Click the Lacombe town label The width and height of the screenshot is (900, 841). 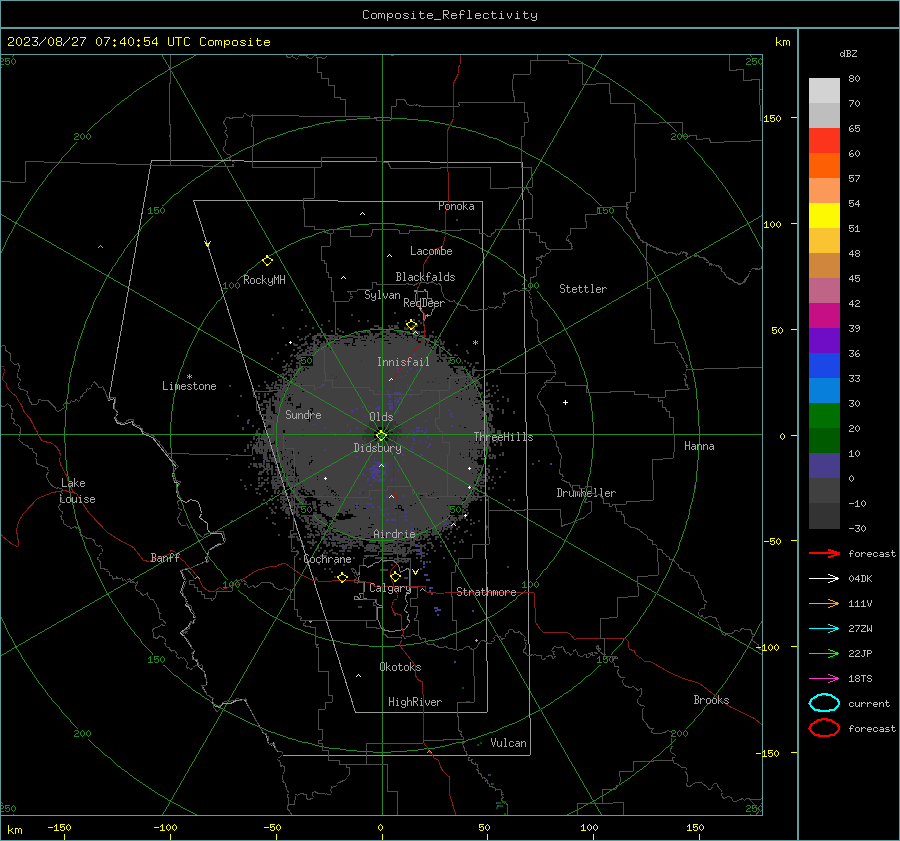tap(431, 251)
